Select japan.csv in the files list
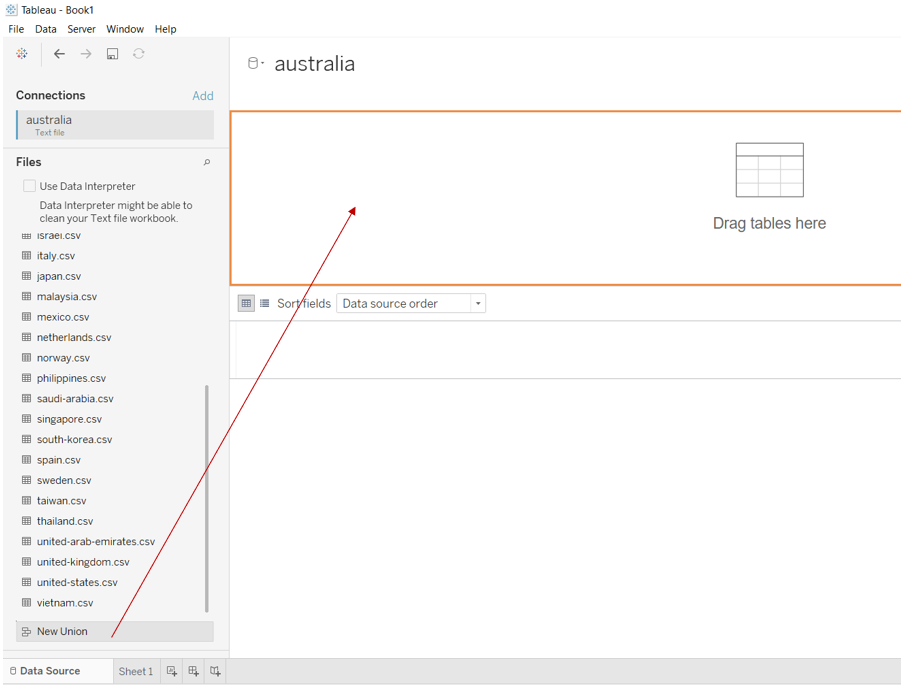 (59, 276)
